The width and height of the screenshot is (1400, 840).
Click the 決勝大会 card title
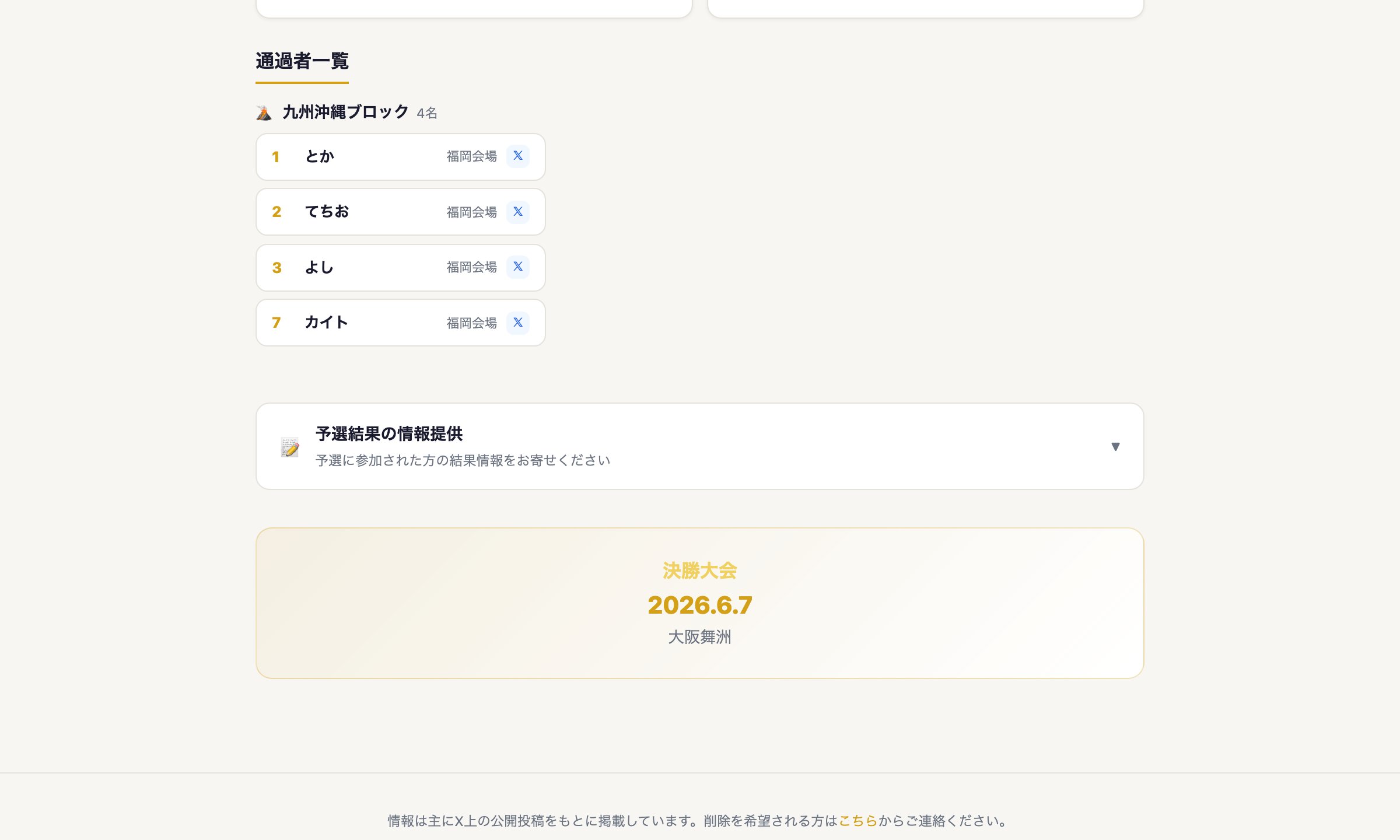pyautogui.click(x=700, y=570)
